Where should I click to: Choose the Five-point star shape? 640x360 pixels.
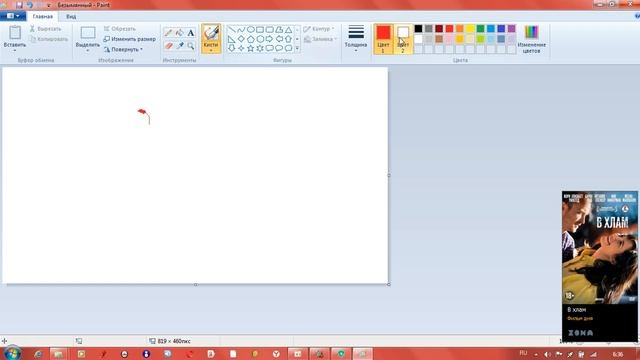coord(251,48)
